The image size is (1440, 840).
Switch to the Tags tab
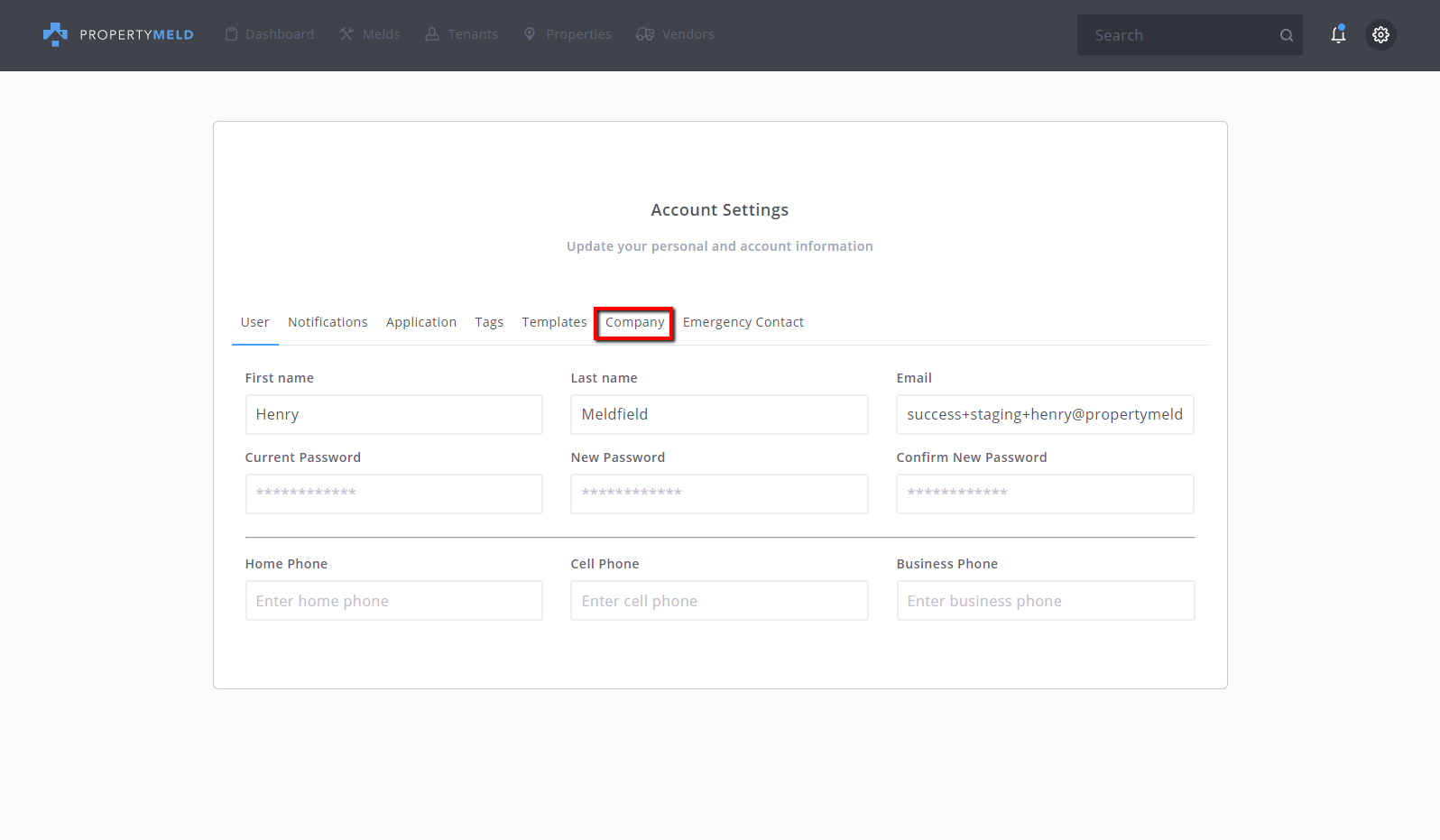[489, 322]
